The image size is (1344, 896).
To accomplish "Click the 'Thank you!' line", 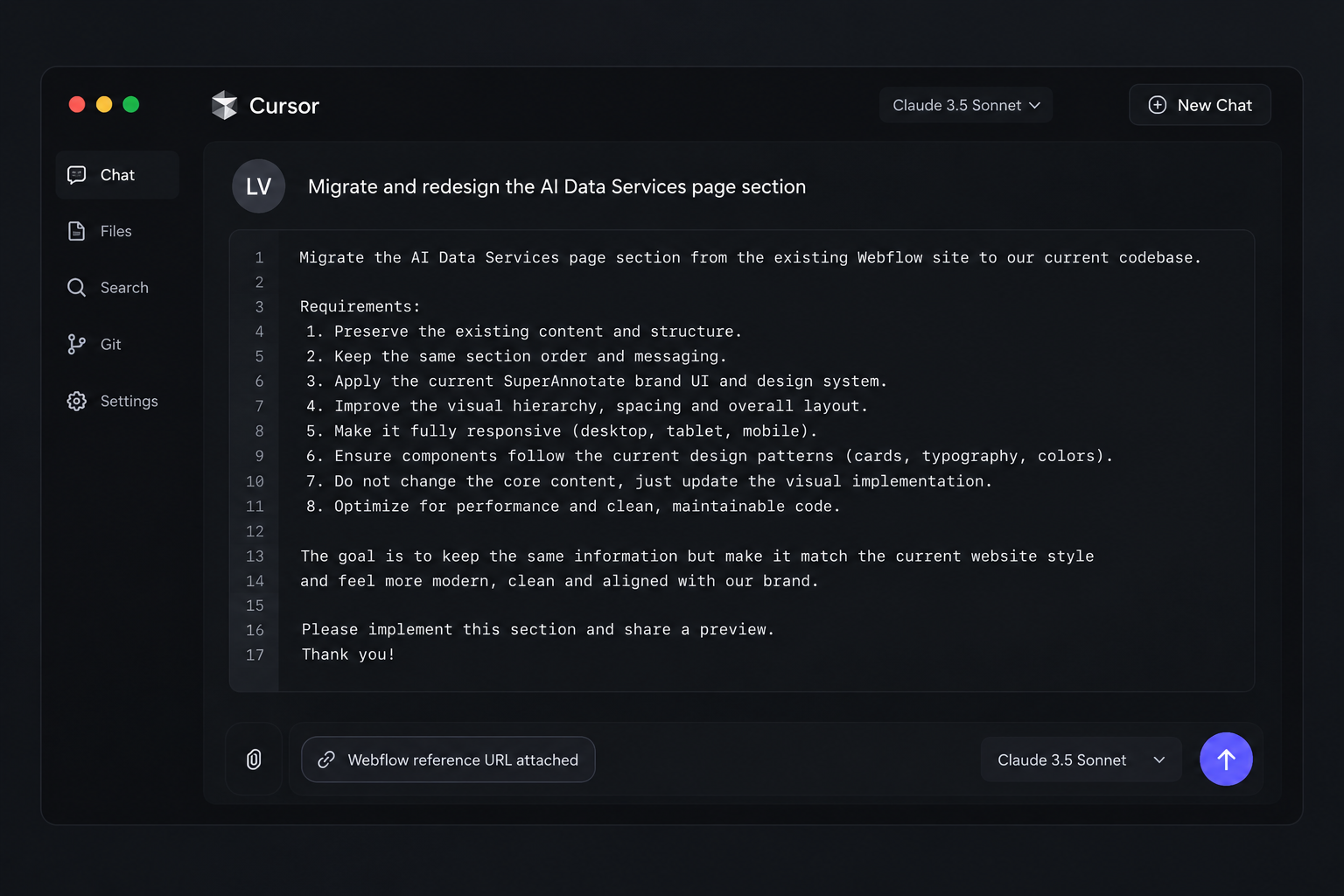I will click(x=348, y=654).
